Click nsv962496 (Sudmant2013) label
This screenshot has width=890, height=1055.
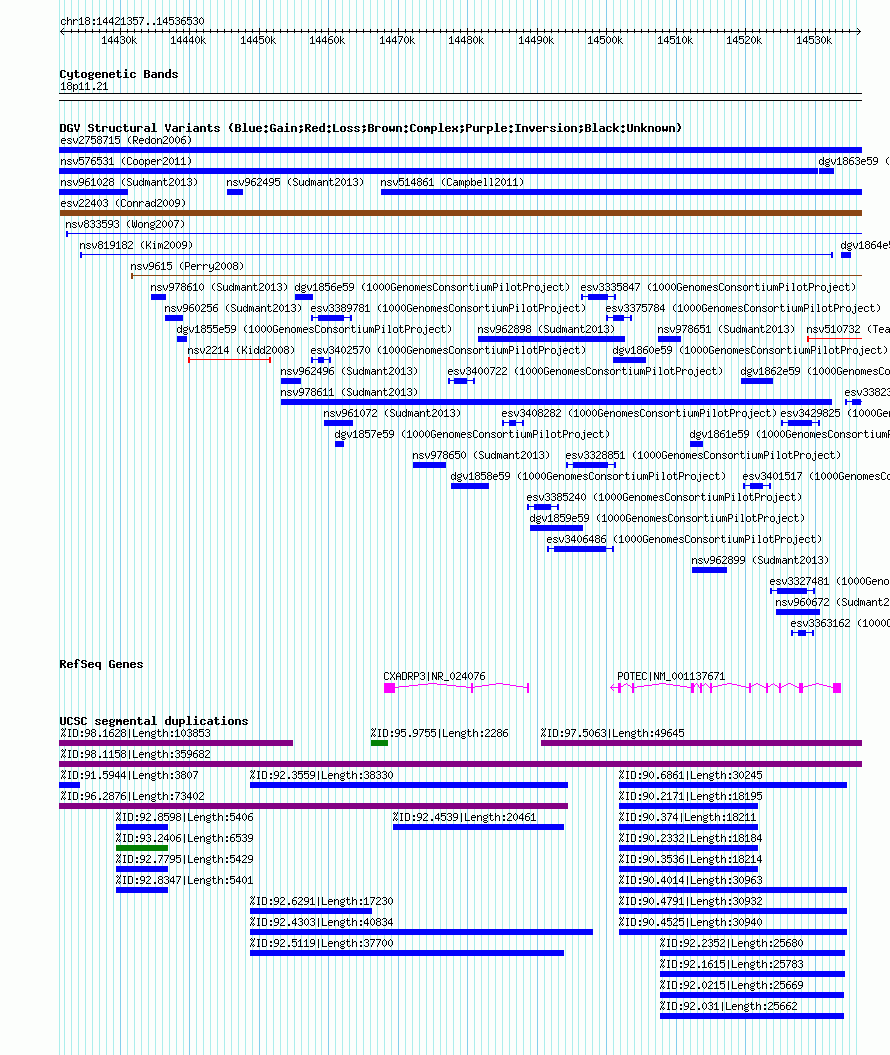click(x=349, y=371)
